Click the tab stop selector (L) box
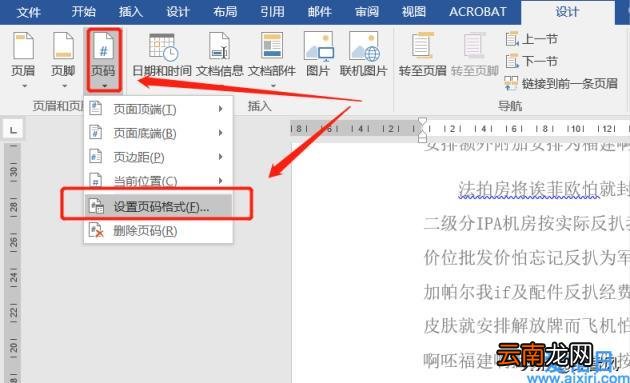 click(x=13, y=129)
